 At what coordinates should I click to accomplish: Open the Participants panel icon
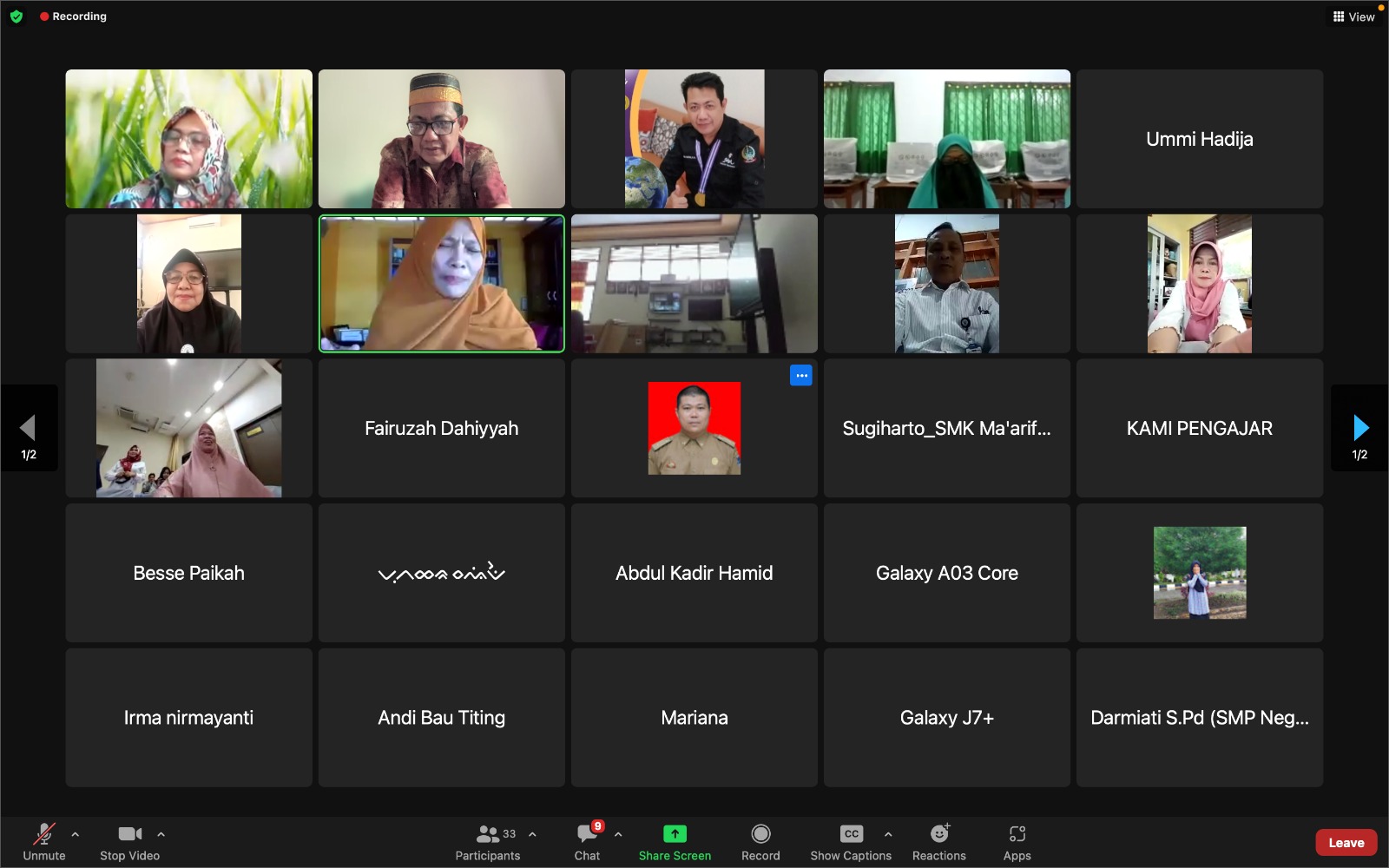point(487,834)
